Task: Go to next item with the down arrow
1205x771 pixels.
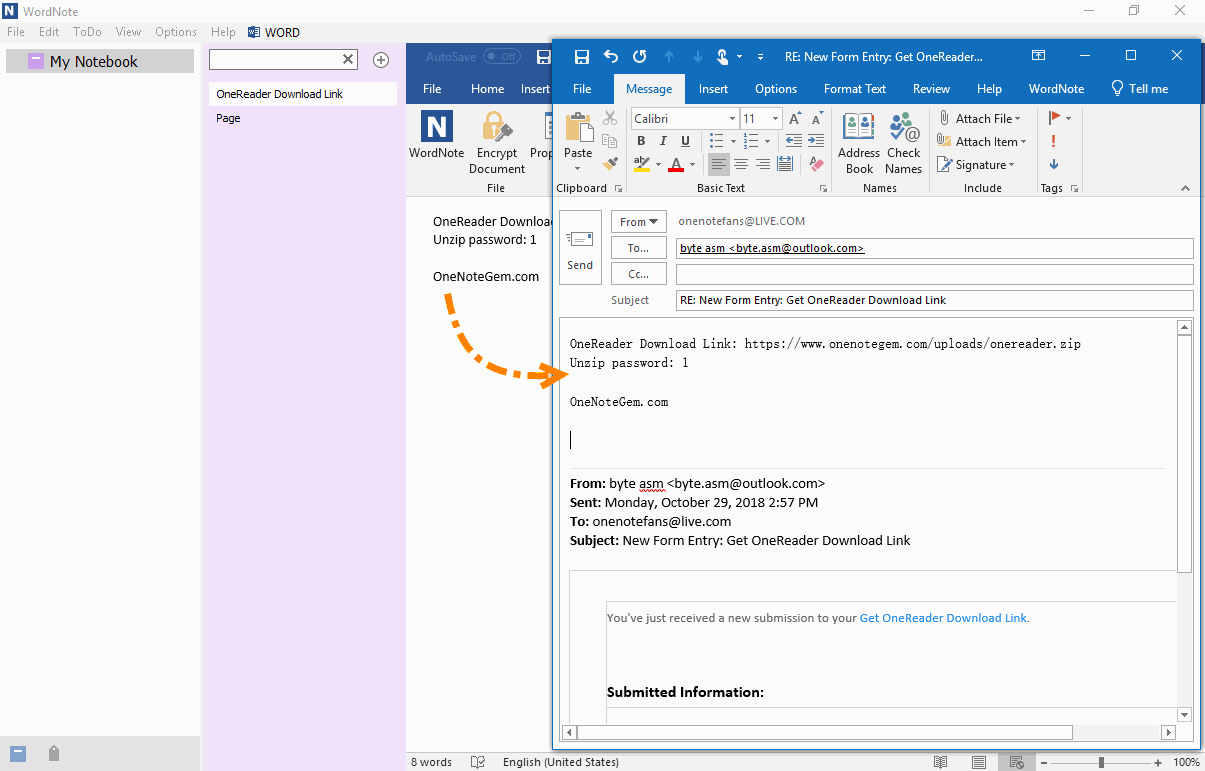Action: [x=697, y=56]
